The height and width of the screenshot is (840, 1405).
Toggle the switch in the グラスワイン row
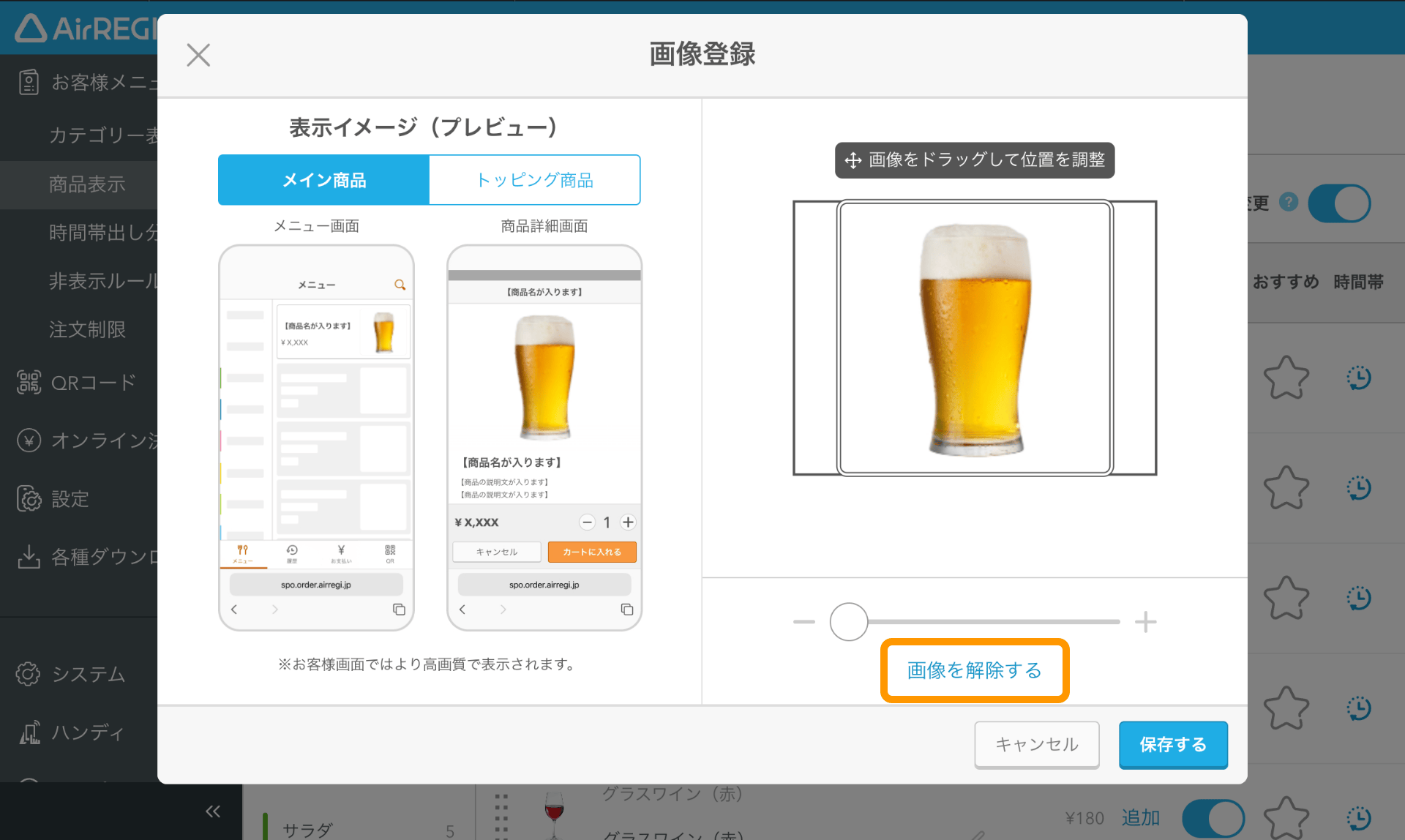(x=1213, y=818)
